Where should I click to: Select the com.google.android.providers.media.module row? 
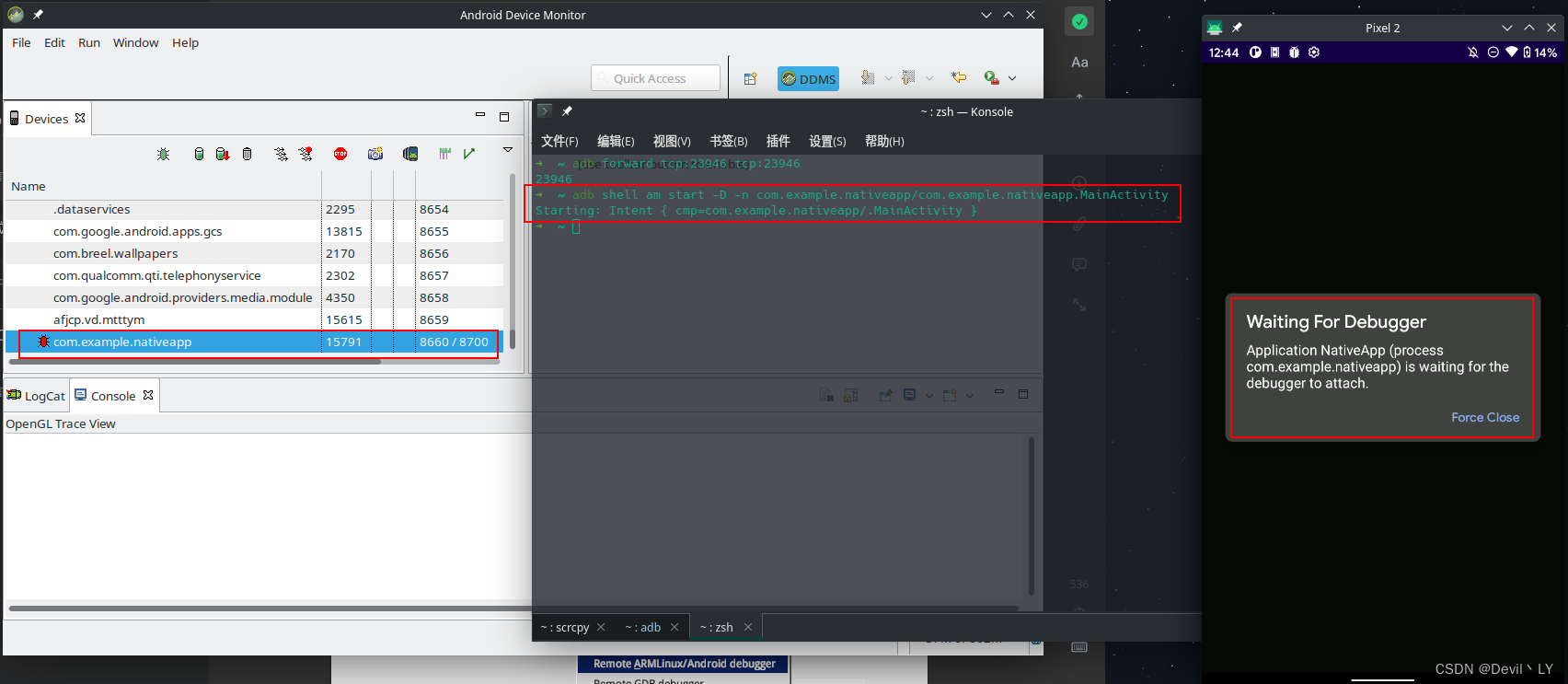[254, 297]
